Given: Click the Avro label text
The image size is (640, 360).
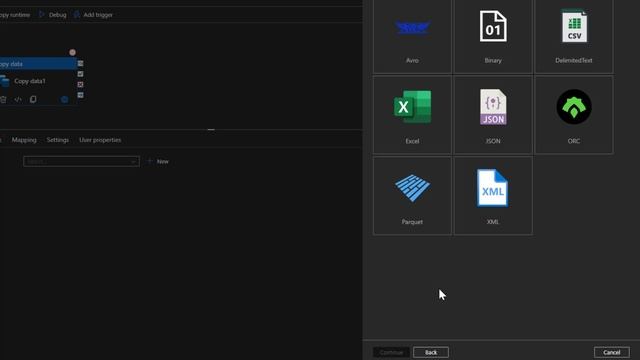Looking at the screenshot, I should [x=412, y=60].
